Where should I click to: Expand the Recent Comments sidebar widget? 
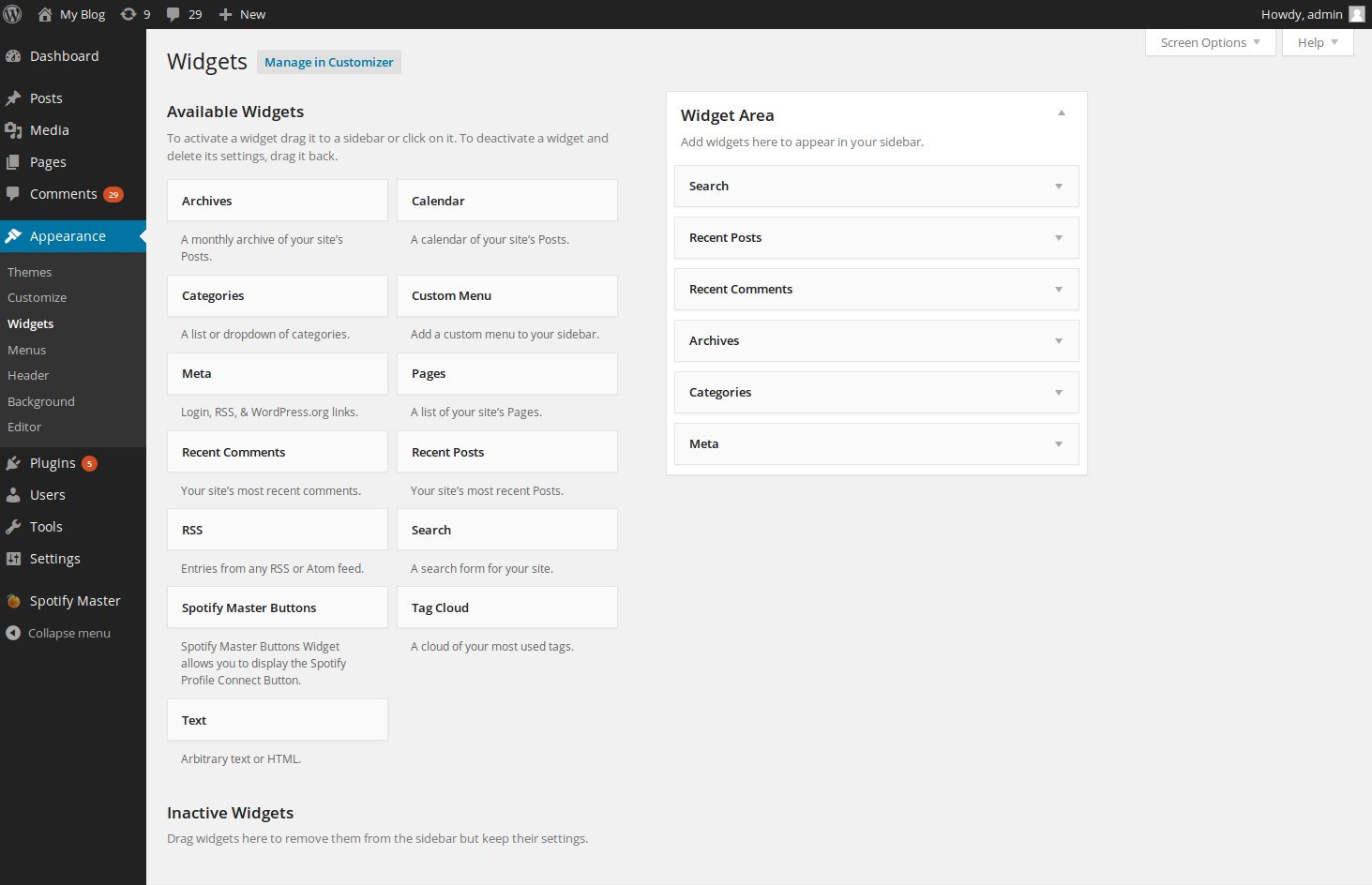pyautogui.click(x=1059, y=290)
